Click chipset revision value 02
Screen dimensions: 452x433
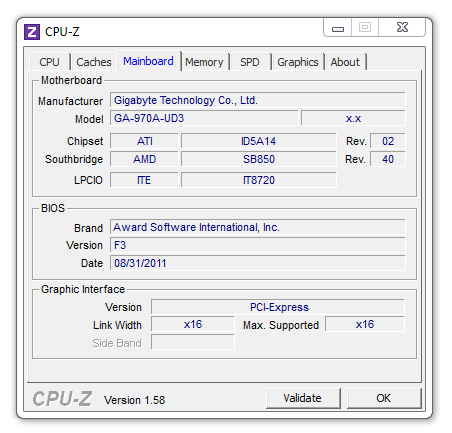pos(388,141)
